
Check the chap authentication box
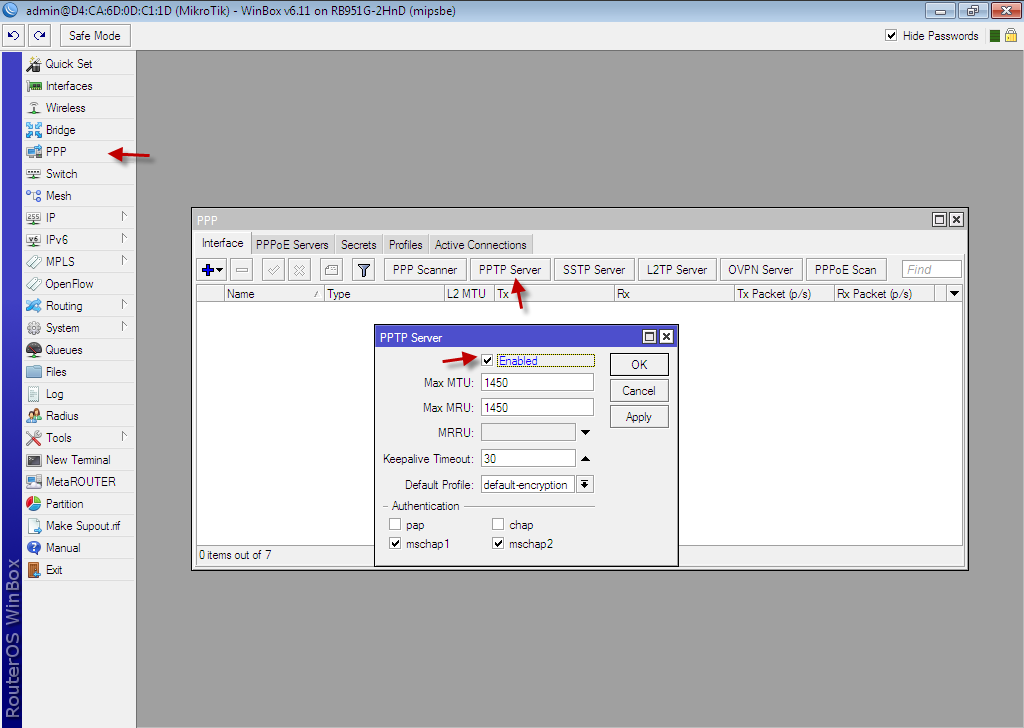[x=498, y=524]
